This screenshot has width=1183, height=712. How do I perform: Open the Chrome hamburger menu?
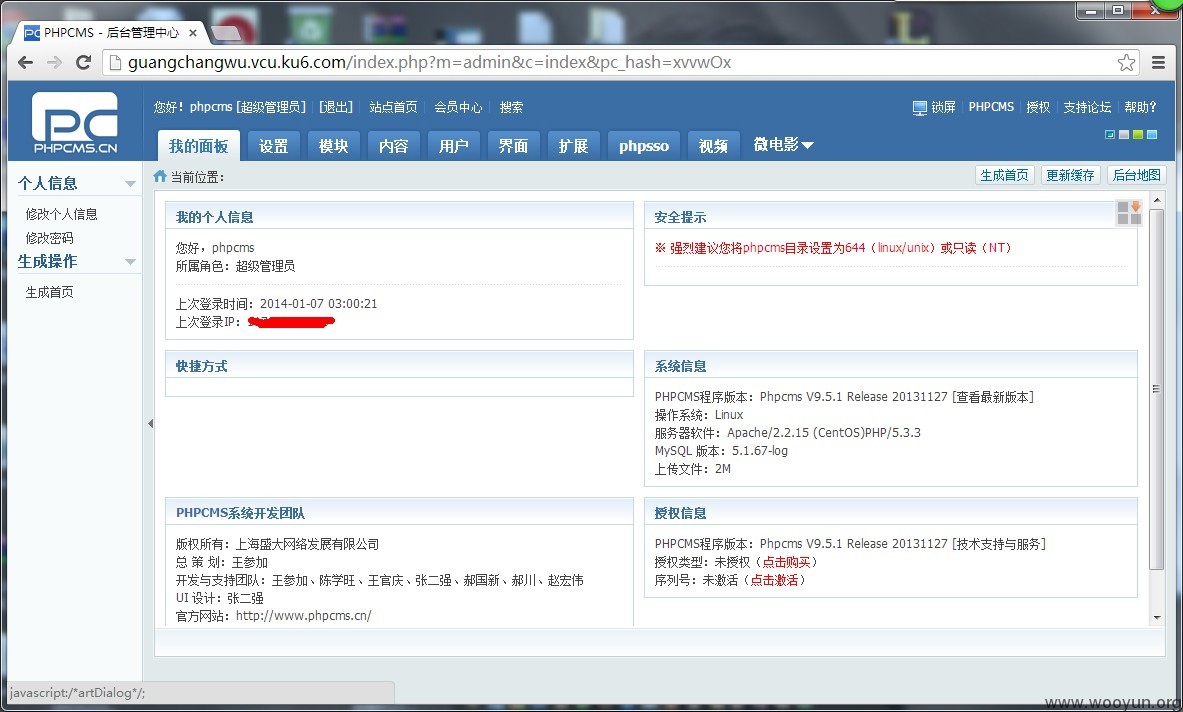pyautogui.click(x=1158, y=63)
